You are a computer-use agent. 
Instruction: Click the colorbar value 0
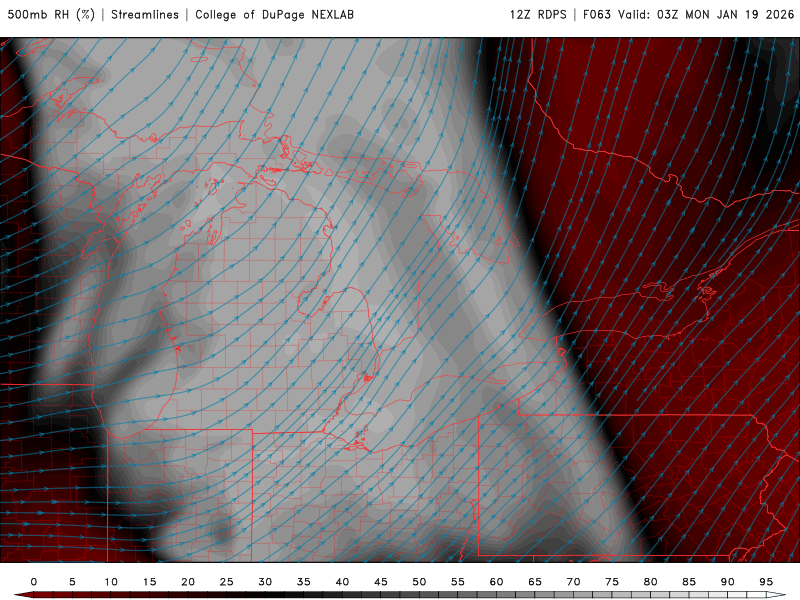(34, 582)
